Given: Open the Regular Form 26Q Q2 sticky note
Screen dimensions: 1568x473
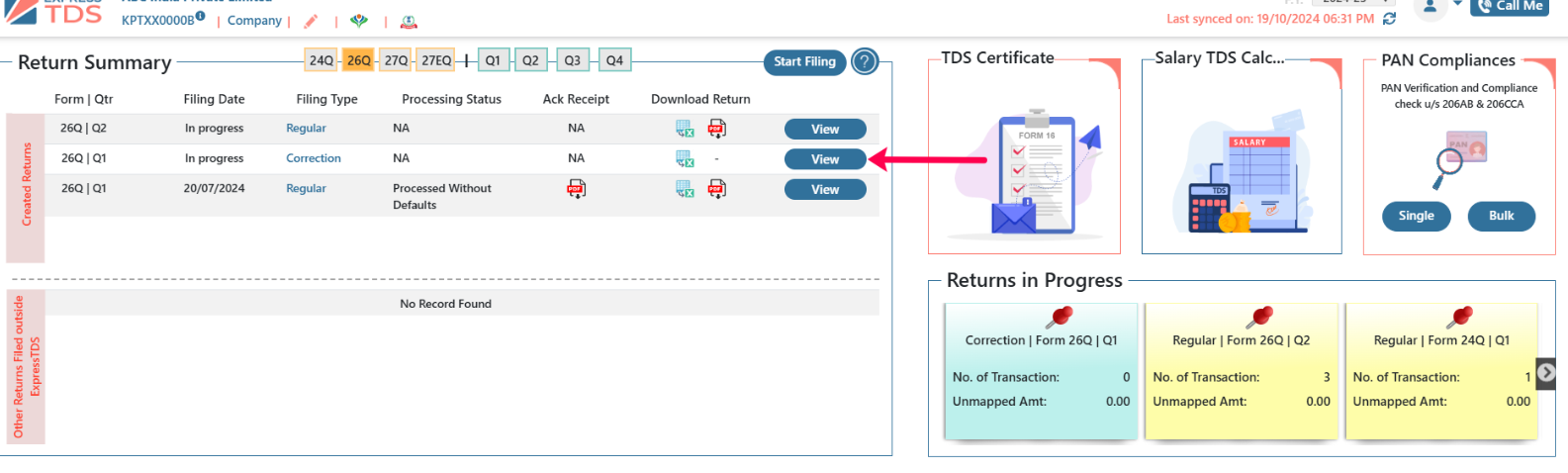Looking at the screenshot, I should pos(1241,372).
